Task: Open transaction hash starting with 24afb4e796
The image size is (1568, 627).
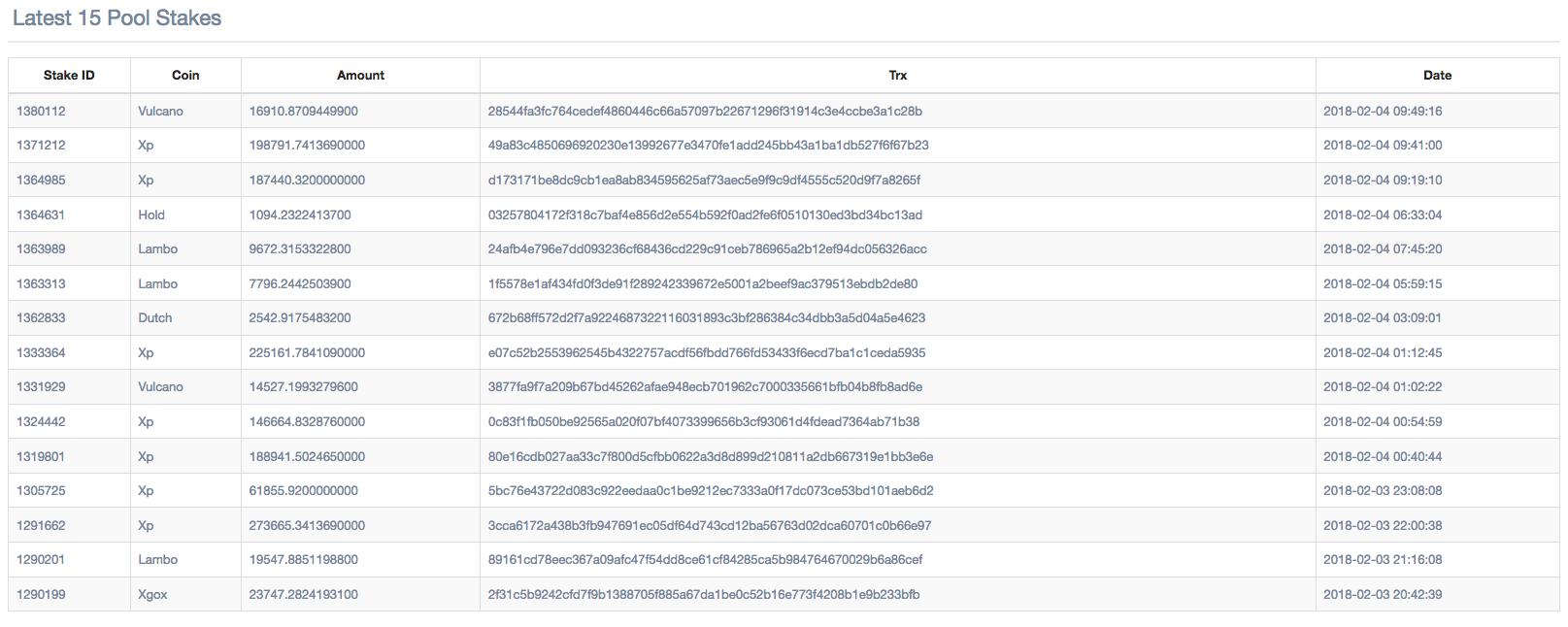Action: (707, 249)
